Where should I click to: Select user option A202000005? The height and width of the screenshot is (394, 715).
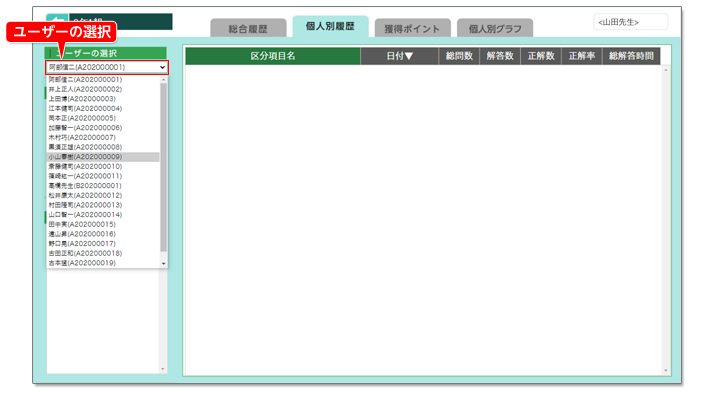click(x=103, y=118)
